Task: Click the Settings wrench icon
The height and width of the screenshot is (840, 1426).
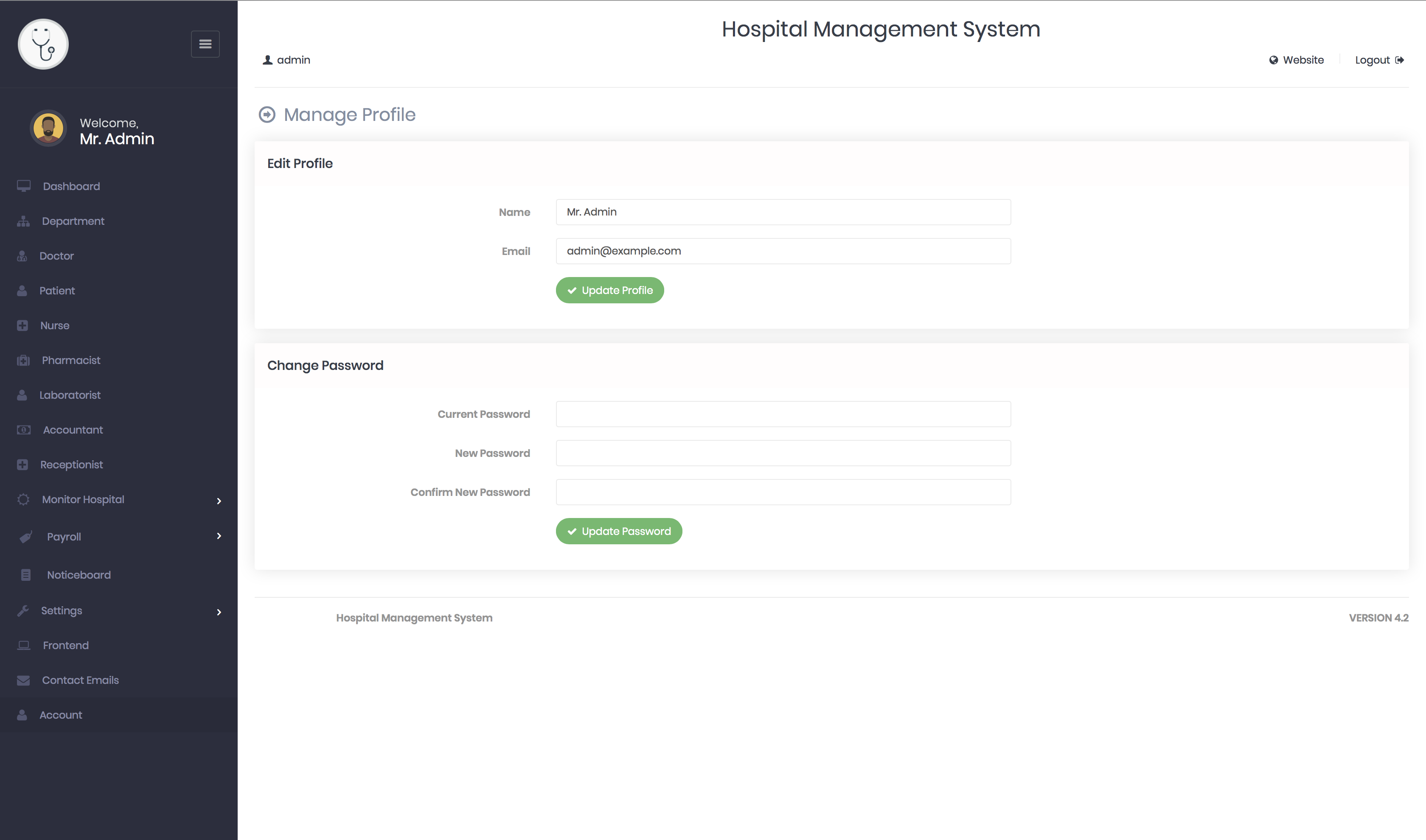Action: click(22, 611)
